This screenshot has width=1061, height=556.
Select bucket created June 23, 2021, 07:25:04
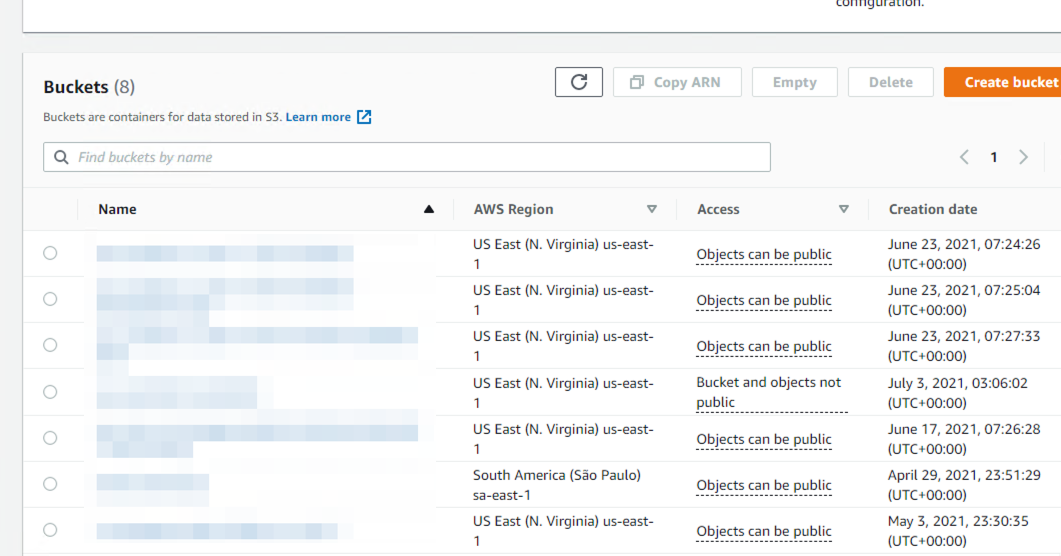(50, 299)
